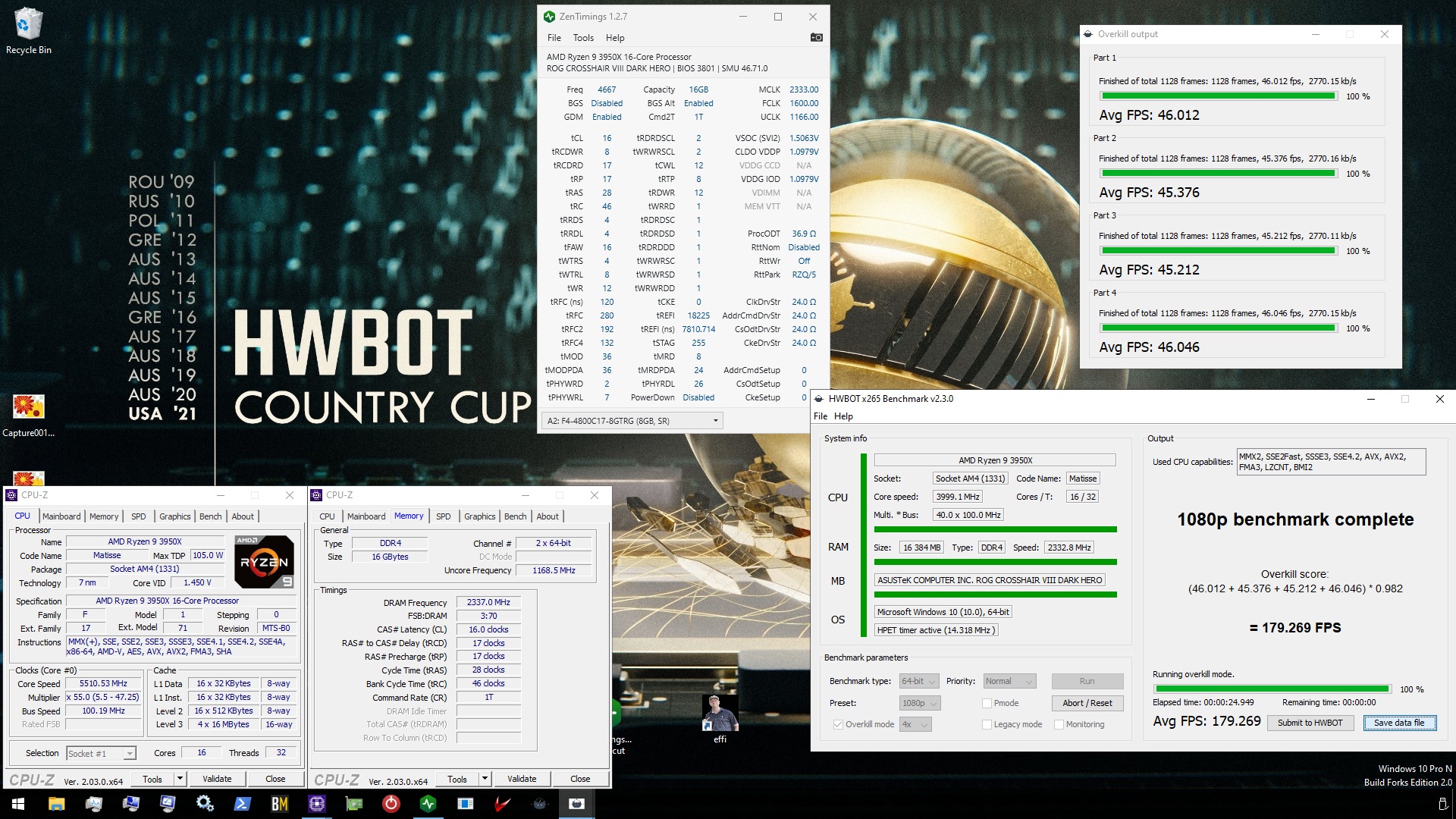Open the green graphics card taskbar icon
1456x819 pixels.
[354, 804]
